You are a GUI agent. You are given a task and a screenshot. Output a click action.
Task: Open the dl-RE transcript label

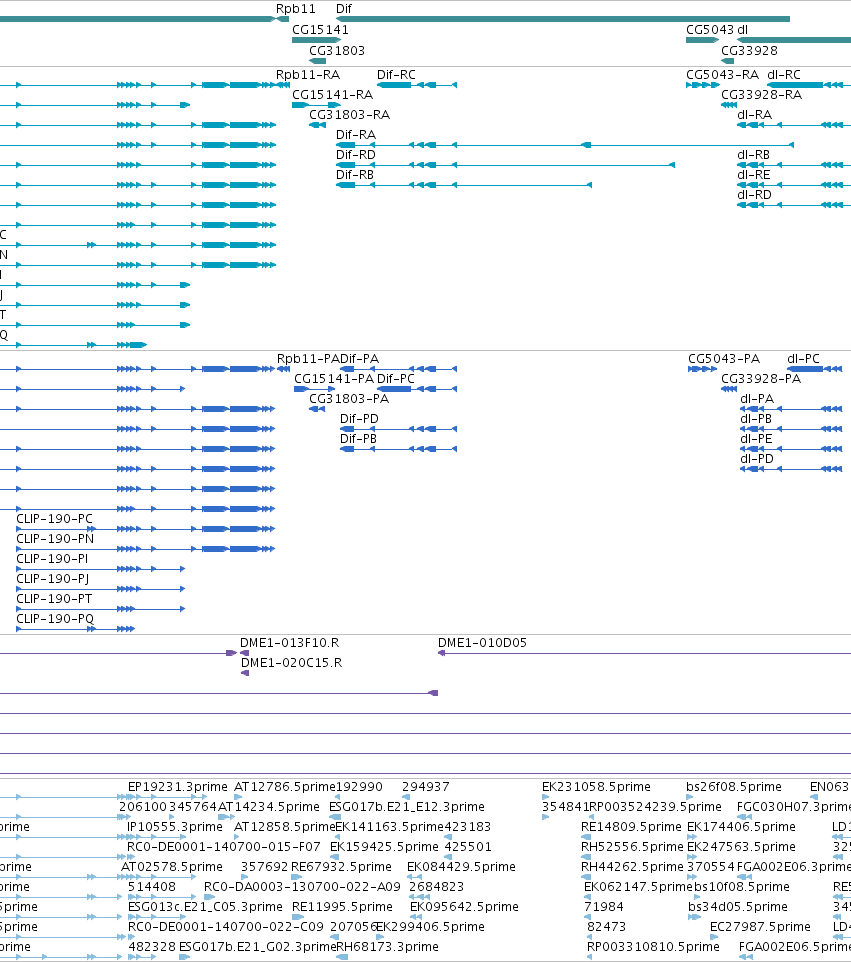753,175
